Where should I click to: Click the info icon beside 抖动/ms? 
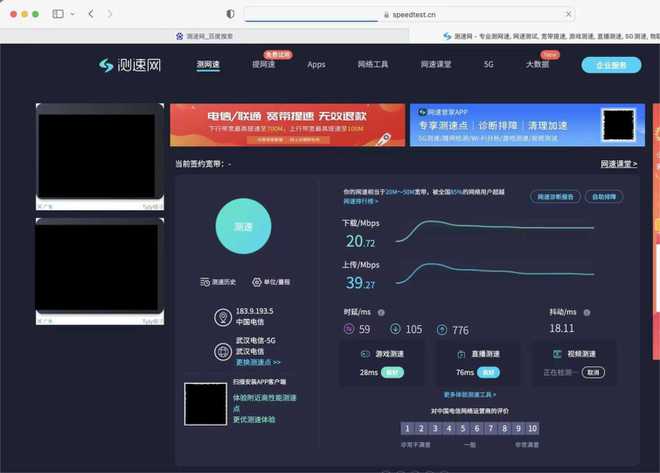586,312
